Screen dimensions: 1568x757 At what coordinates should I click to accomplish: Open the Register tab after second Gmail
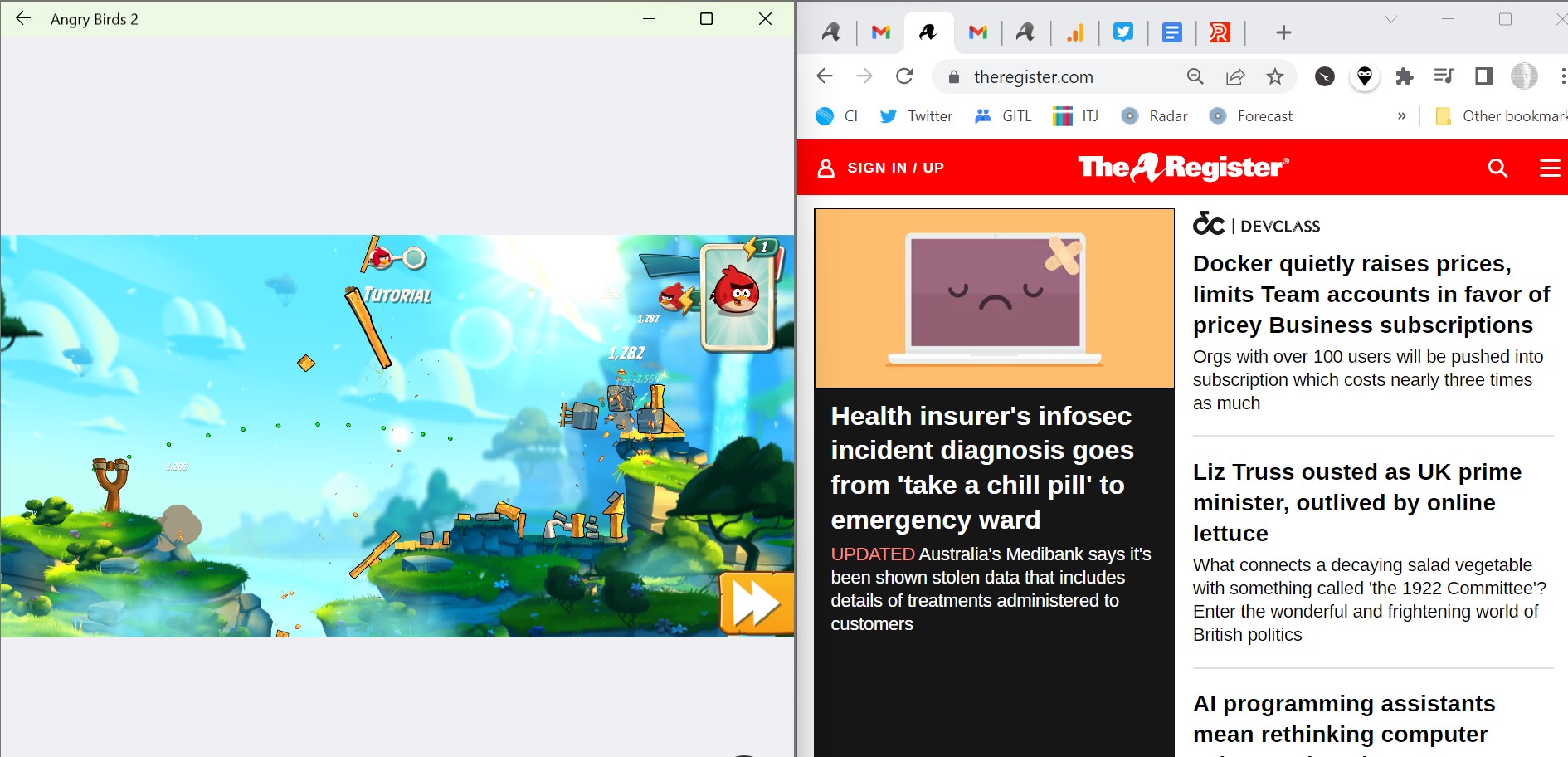click(1025, 32)
